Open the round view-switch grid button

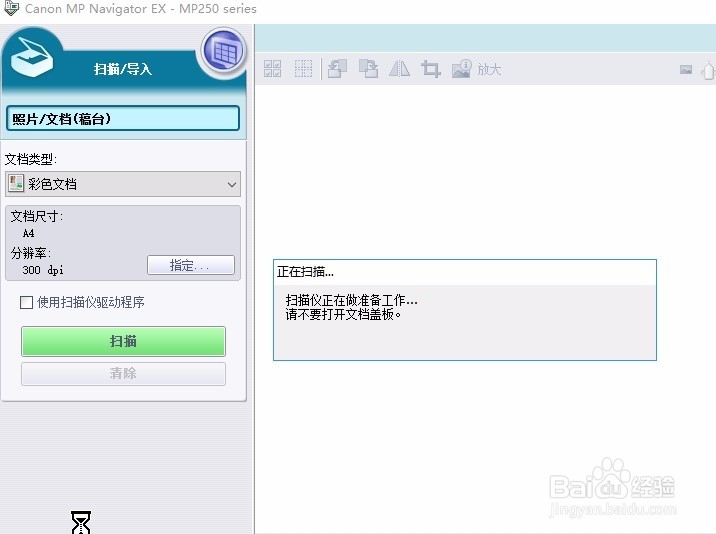pos(223,52)
